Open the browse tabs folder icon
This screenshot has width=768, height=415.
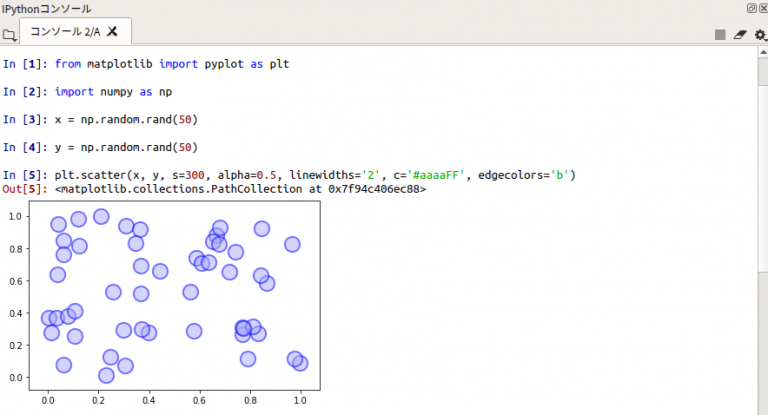(x=9, y=34)
